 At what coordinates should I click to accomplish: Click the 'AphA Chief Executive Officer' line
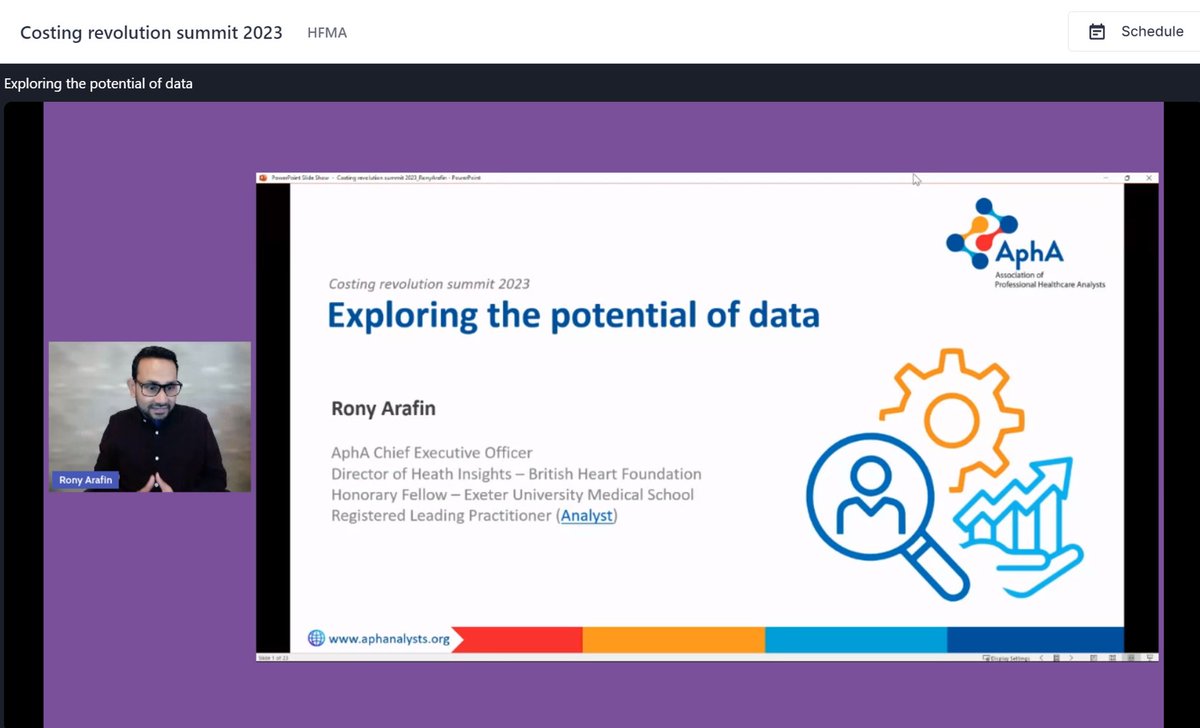[x=432, y=453]
